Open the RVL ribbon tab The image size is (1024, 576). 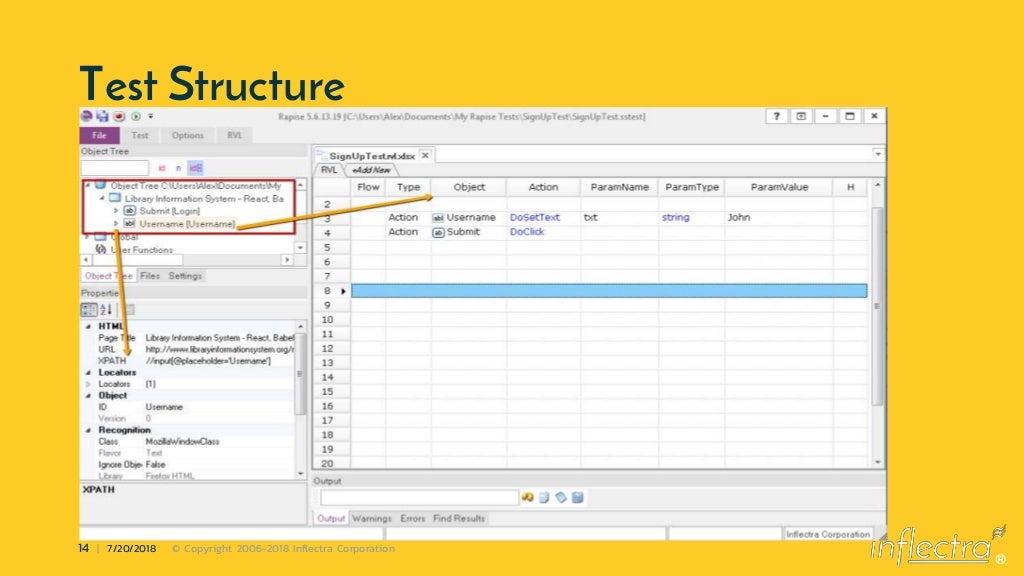234,135
